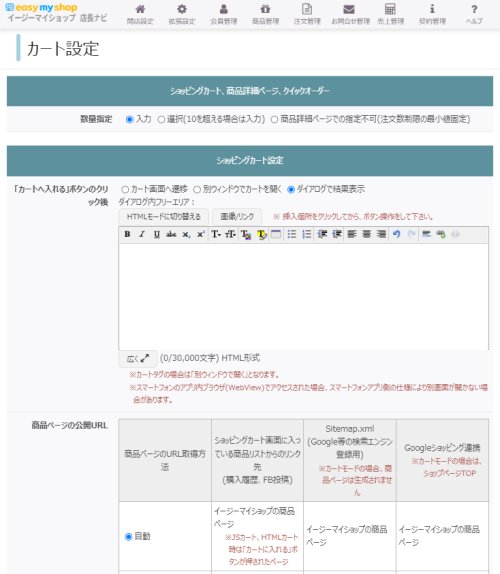The image size is (500, 574).
Task: Click the ショッピングカート設定 section header
Action: tap(250, 161)
